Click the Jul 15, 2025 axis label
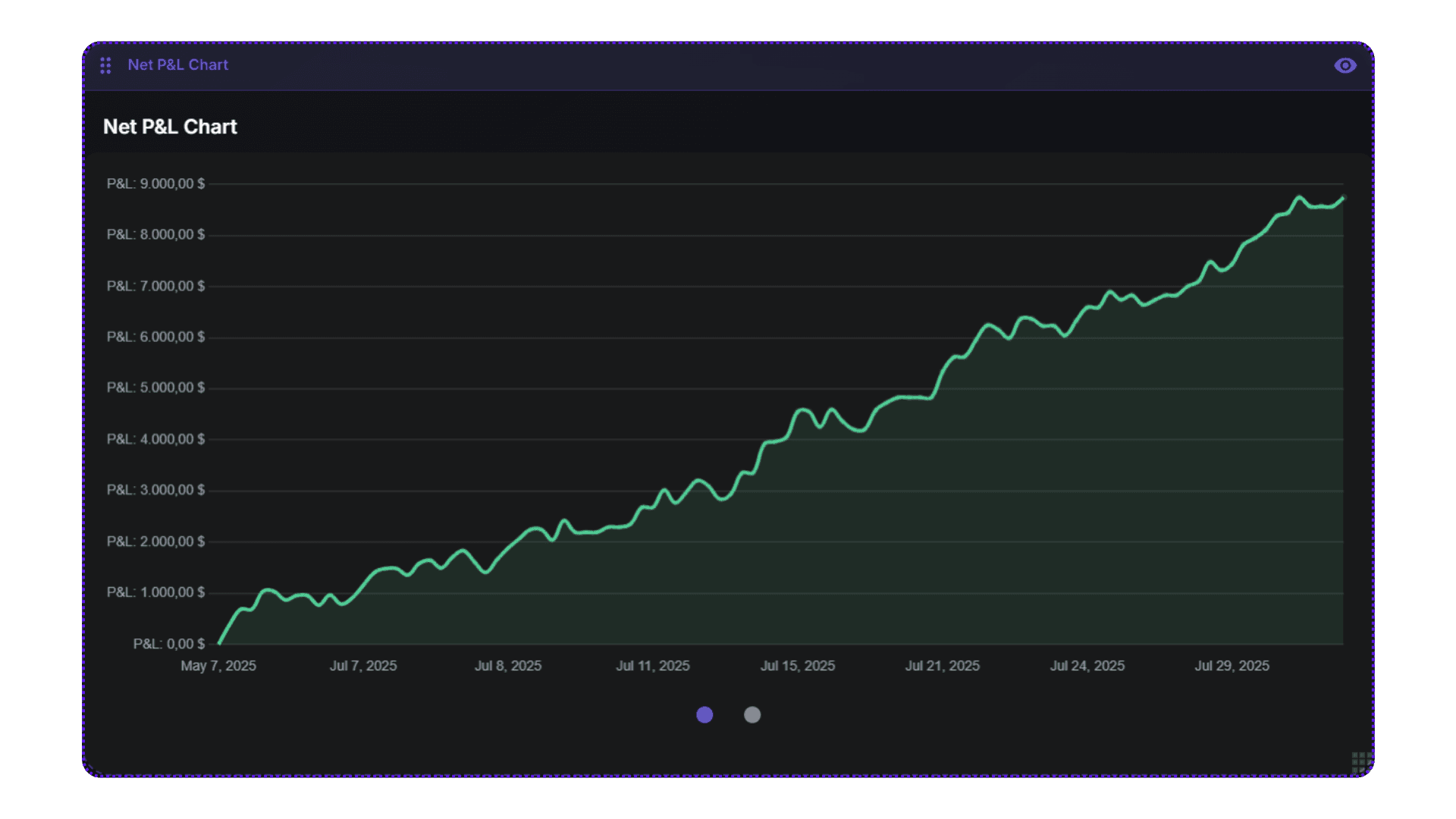1456x819 pixels. click(x=798, y=665)
